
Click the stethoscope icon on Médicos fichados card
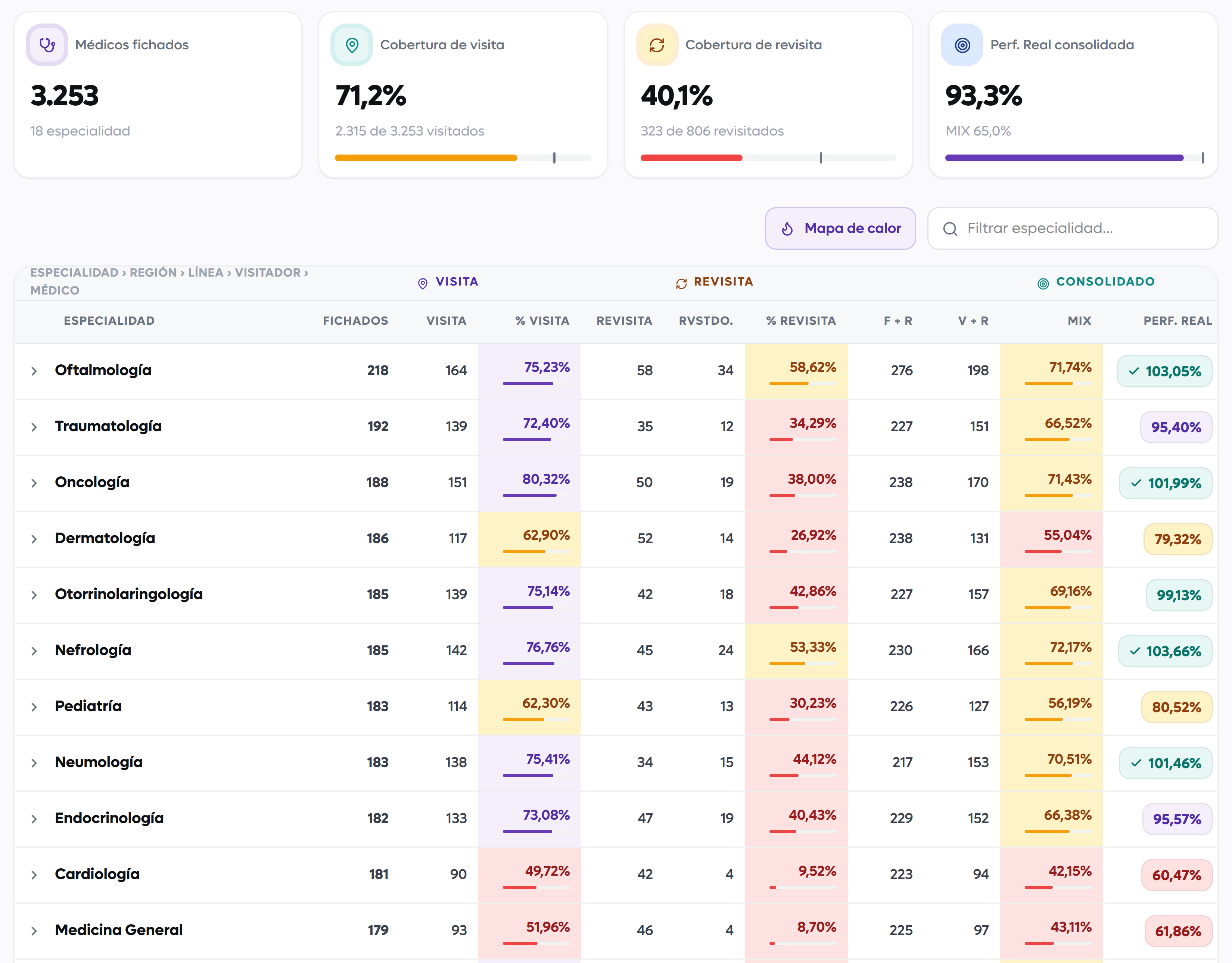(x=47, y=44)
